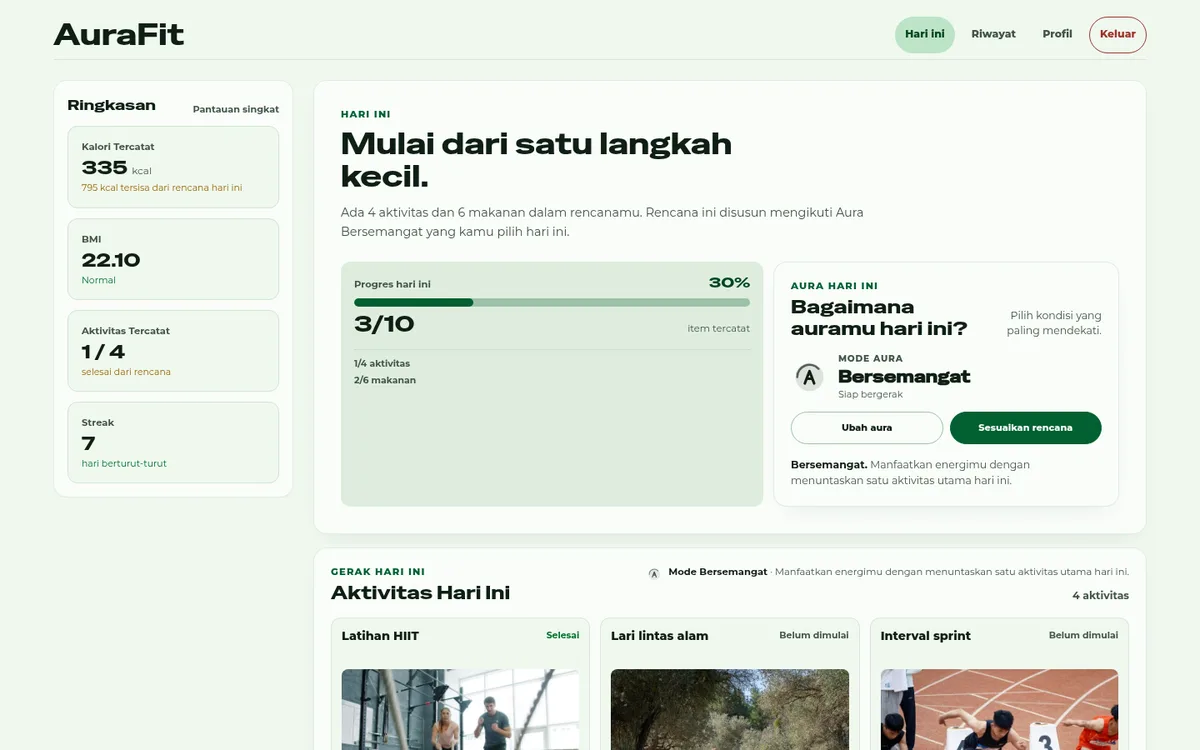
Task: Click the Ringkasan heading
Action: [111, 105]
